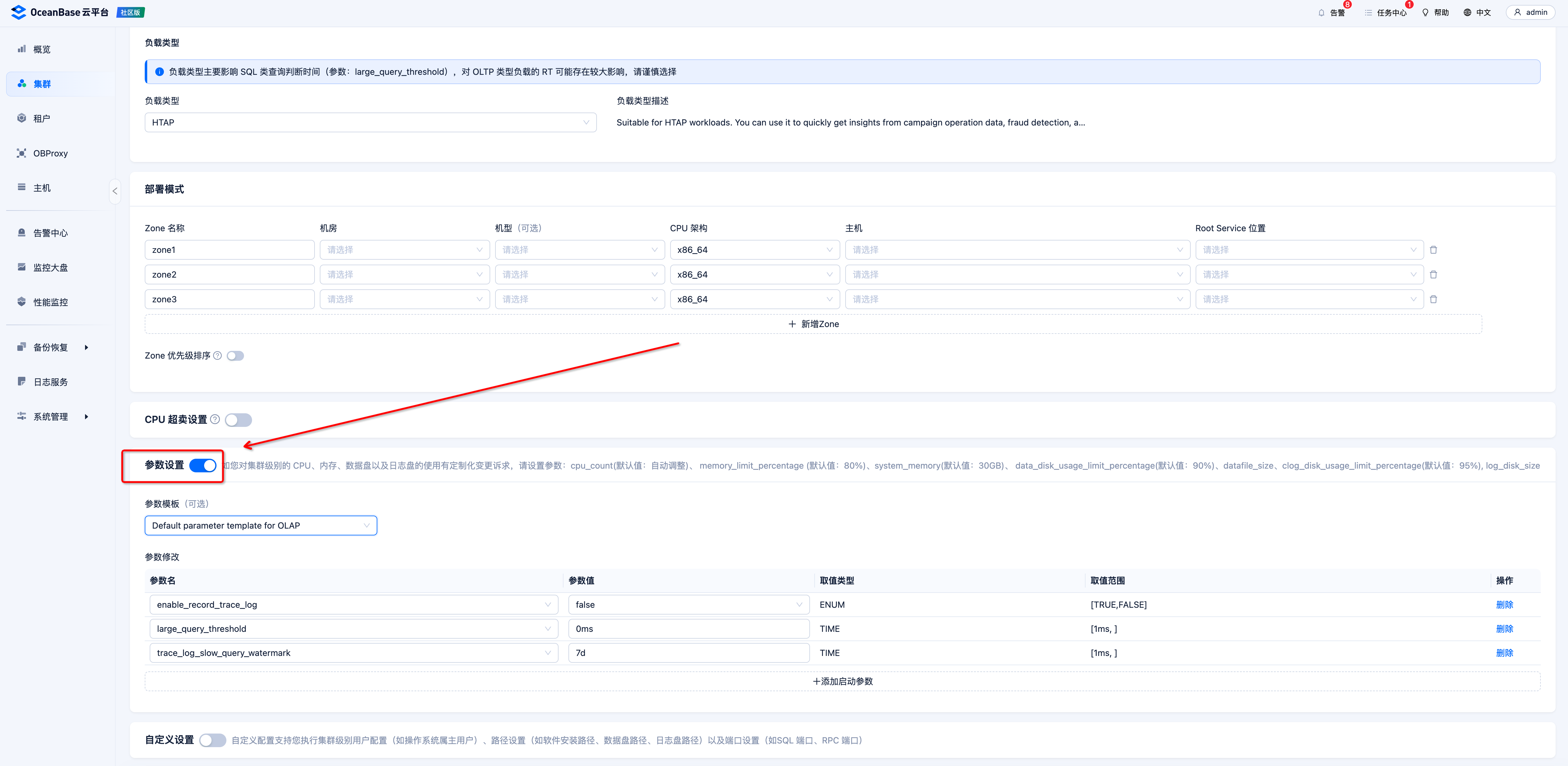Open the help lightbulb icon

1425,13
